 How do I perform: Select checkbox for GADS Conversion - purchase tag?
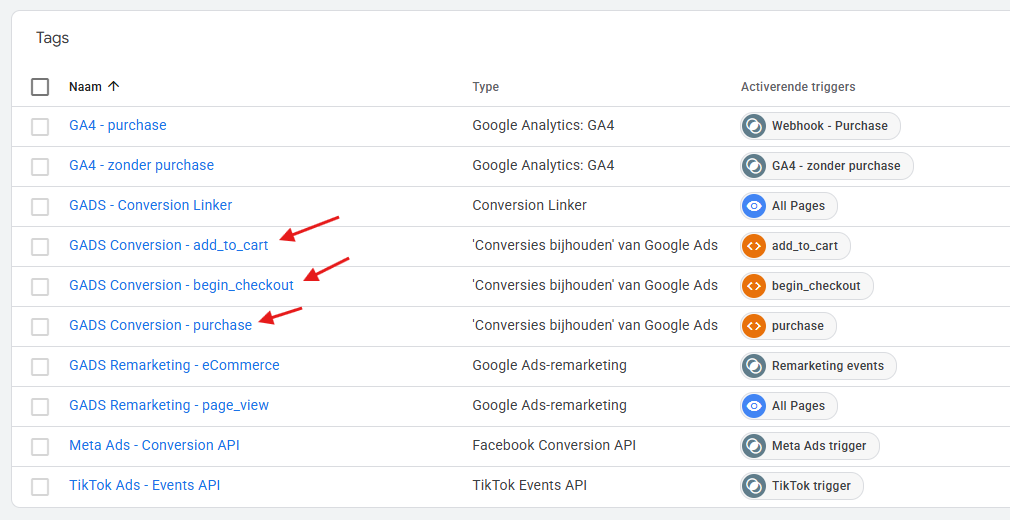pos(40,326)
